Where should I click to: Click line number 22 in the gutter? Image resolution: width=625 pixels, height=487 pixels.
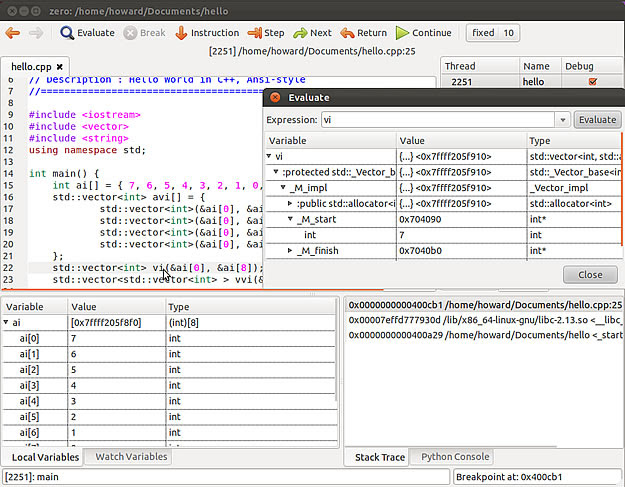[8, 268]
